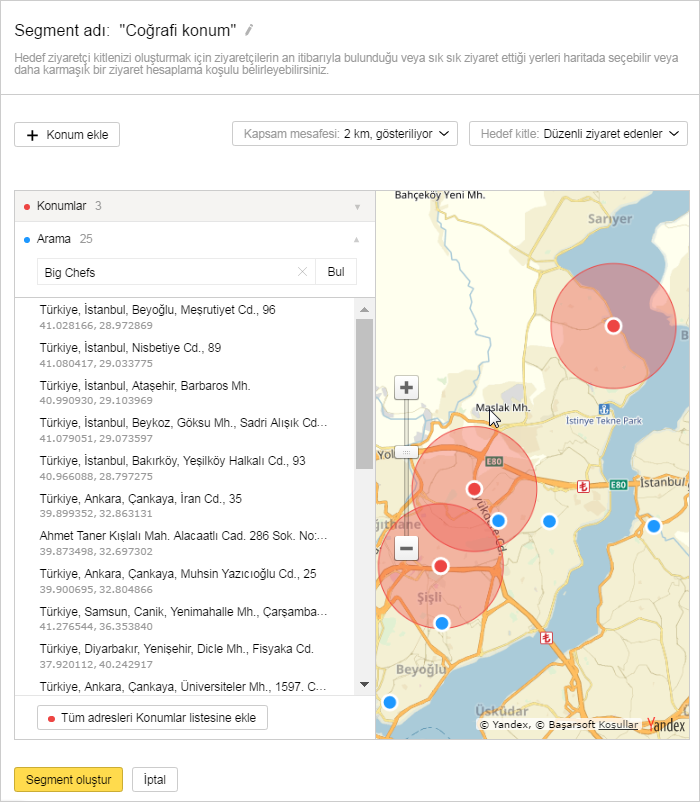Clear the Big Chefs search text
This screenshot has width=700, height=802.
tap(302, 272)
